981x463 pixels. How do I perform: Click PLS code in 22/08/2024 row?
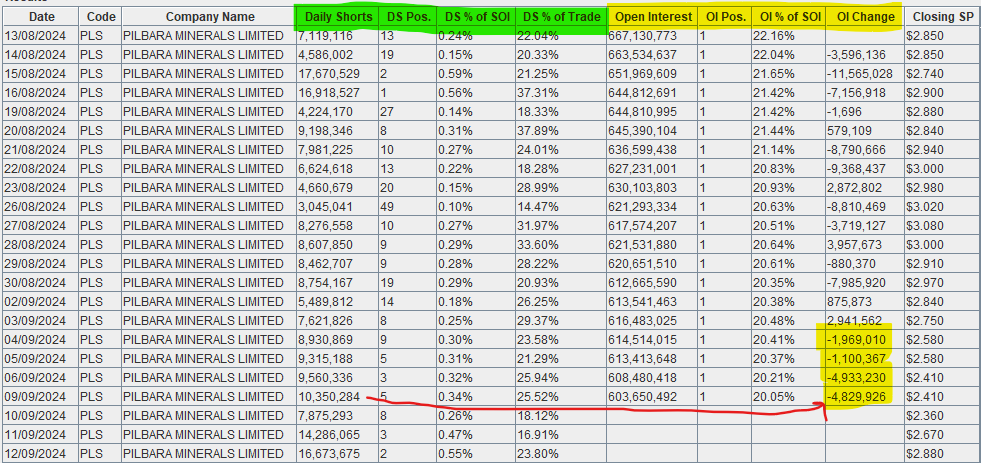coord(91,169)
